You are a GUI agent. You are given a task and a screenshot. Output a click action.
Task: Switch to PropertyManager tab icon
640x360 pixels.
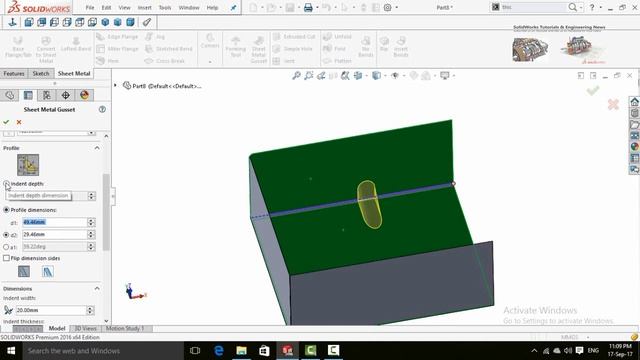click(x=28, y=95)
